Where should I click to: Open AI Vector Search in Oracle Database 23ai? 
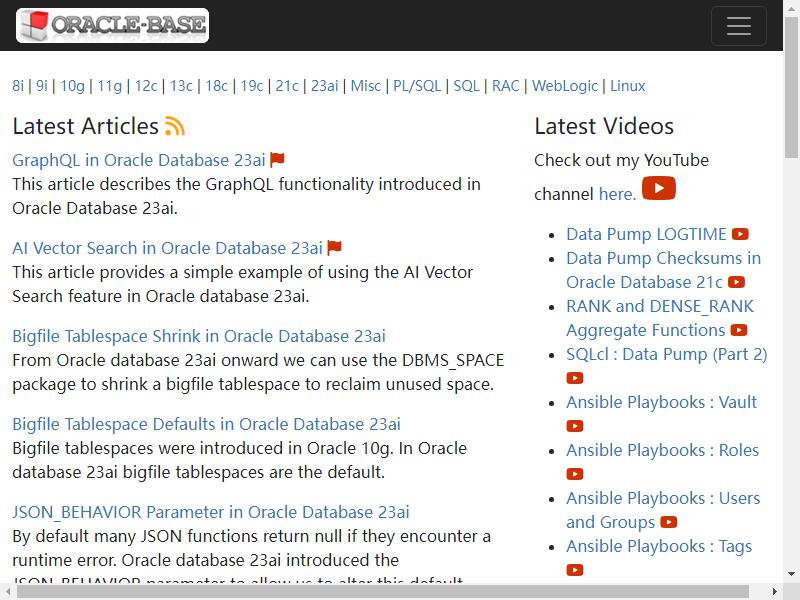tap(167, 248)
